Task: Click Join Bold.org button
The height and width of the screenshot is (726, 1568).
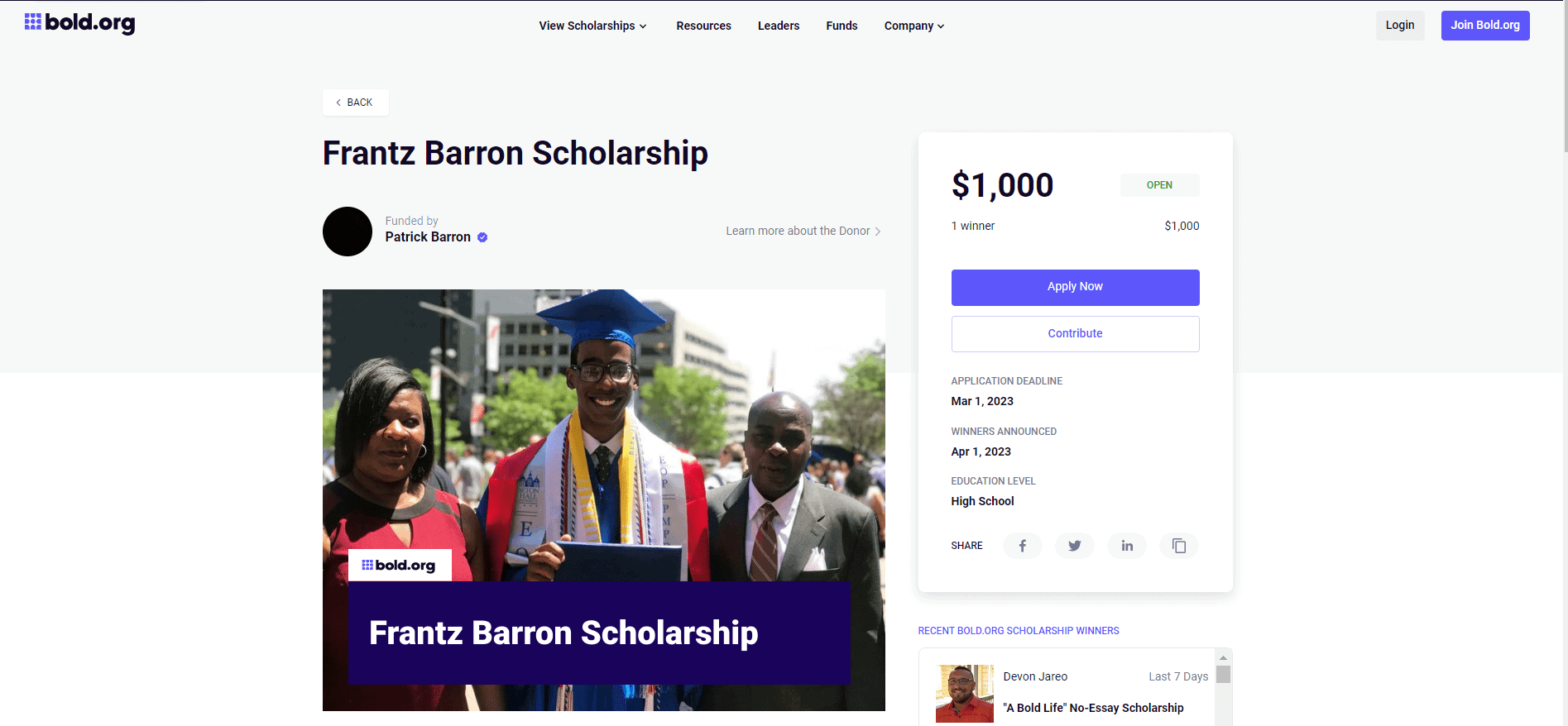Action: tap(1484, 26)
